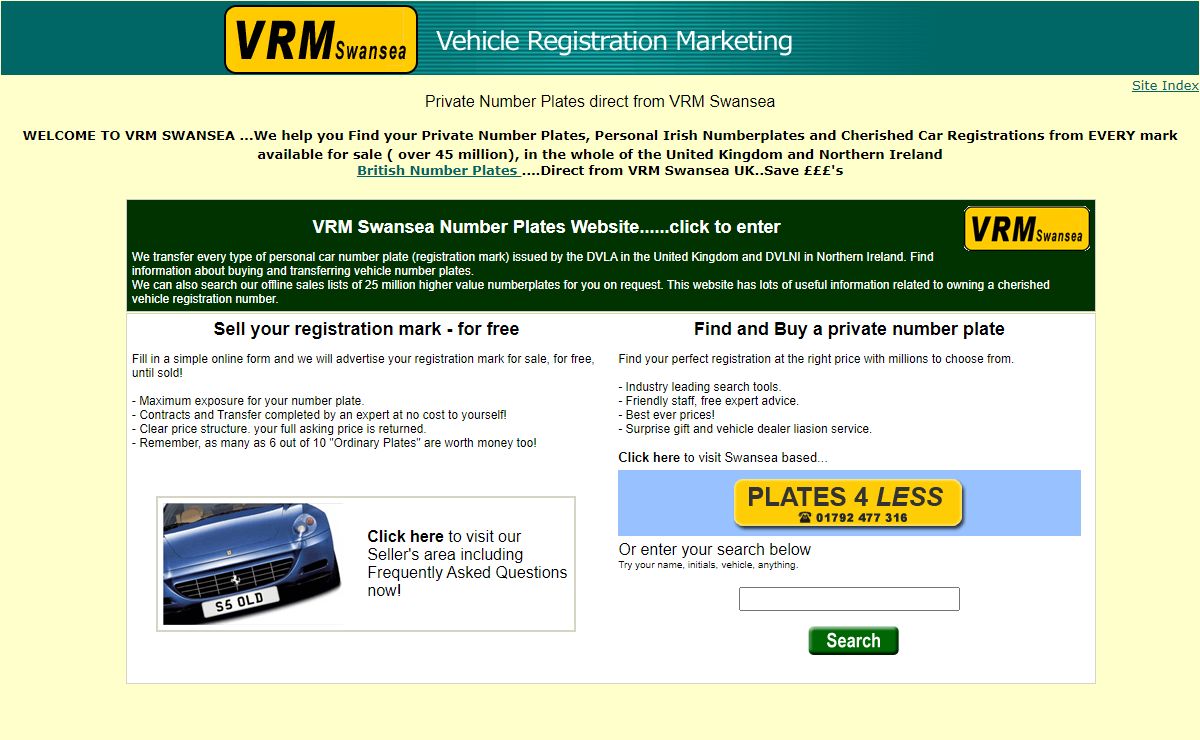Click the 'Industry leading search tools' bullet
Viewport: 1200px width, 740px height.
[x=700, y=387]
